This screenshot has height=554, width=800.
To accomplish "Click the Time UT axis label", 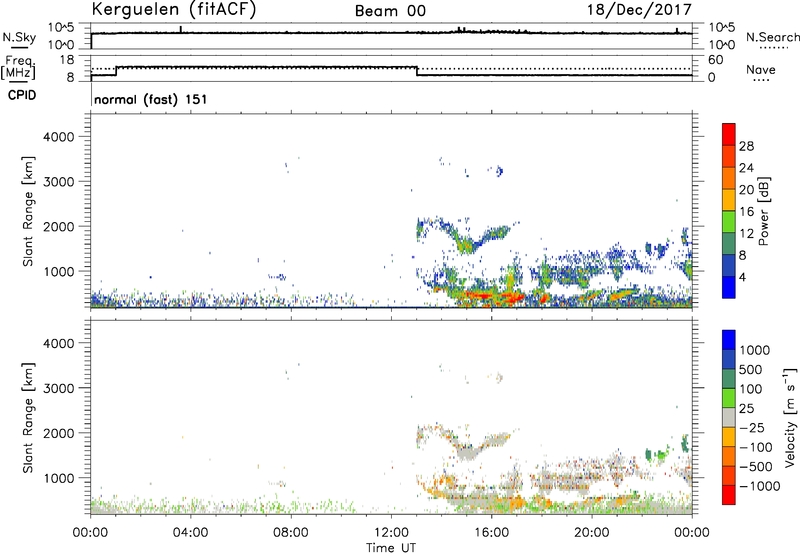I will pos(391,548).
